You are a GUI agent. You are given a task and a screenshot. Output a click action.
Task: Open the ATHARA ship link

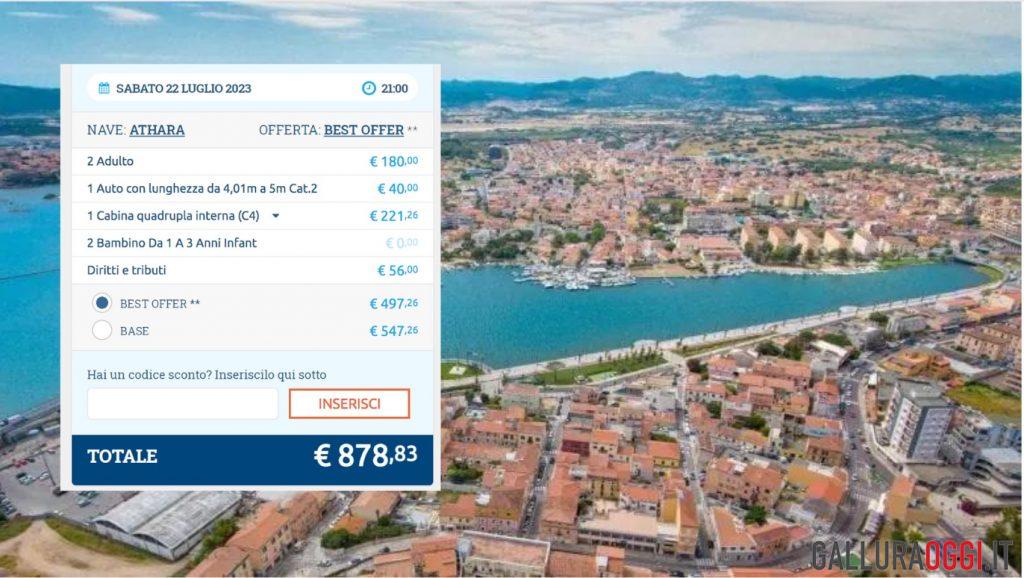[157, 130]
